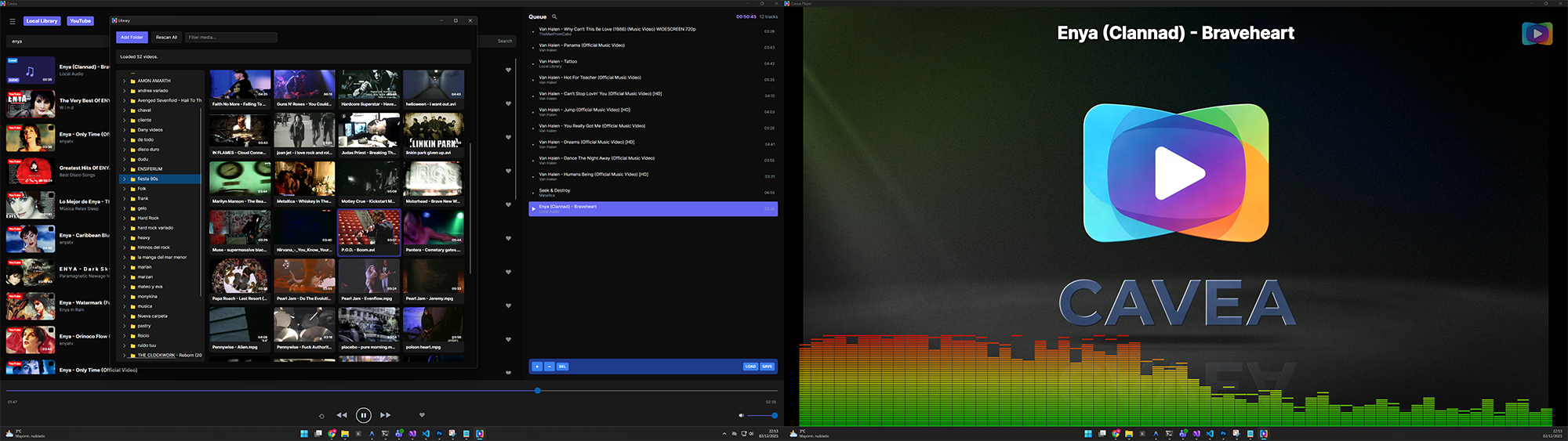Select 'Seek & Destroy' in the queue

[x=653, y=193]
